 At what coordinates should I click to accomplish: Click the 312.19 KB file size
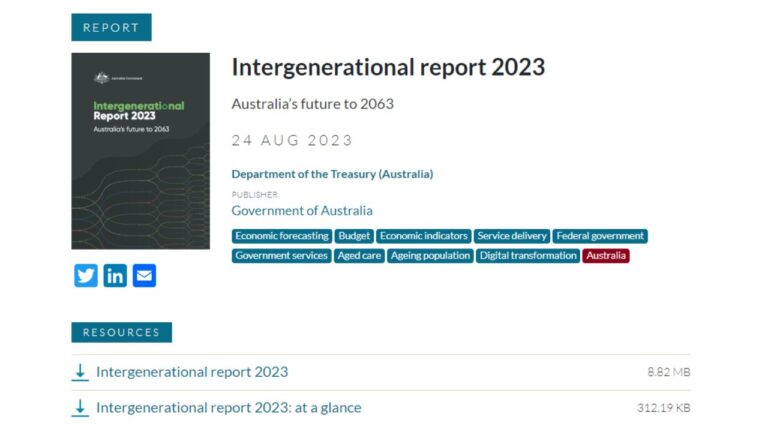click(x=664, y=408)
